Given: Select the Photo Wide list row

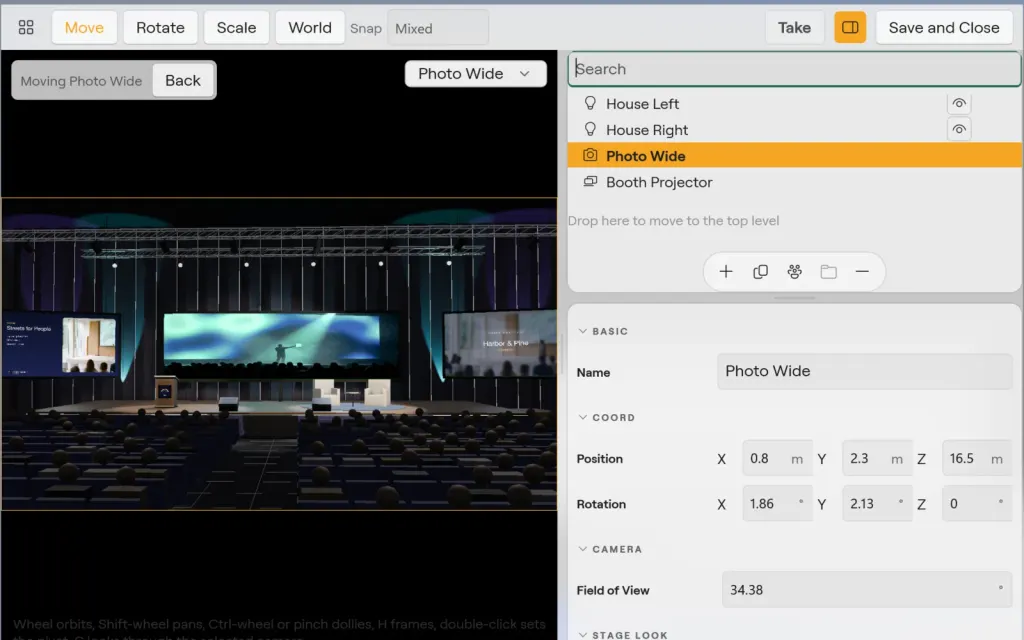Looking at the screenshot, I should coord(794,155).
